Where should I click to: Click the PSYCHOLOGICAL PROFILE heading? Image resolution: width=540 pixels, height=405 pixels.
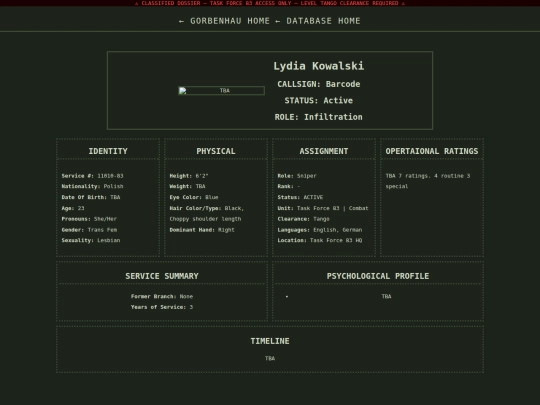tap(378, 276)
